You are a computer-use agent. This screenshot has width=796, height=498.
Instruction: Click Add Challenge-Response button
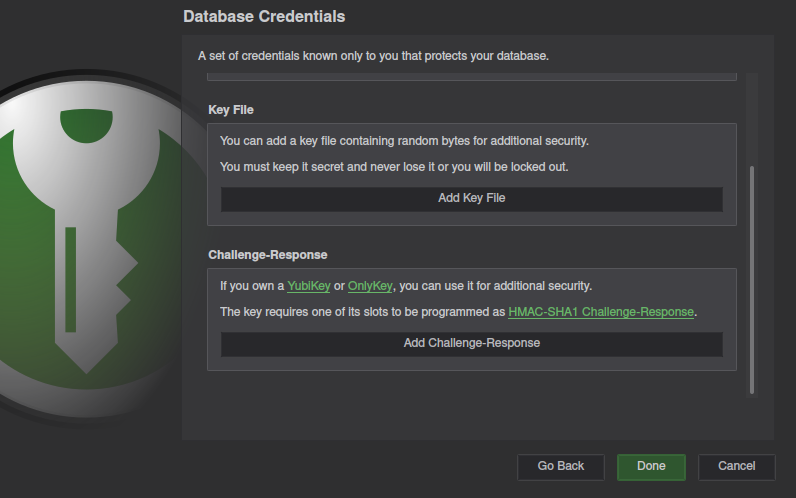click(472, 344)
